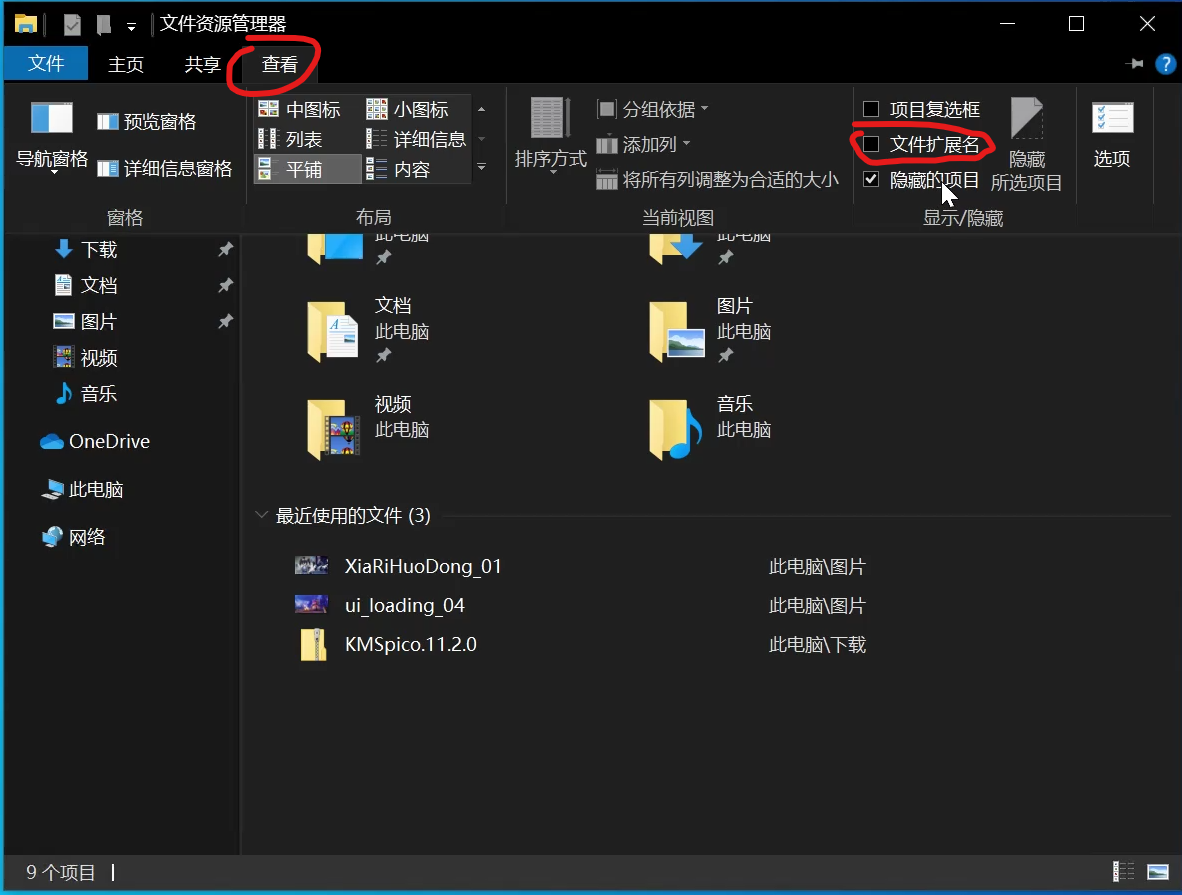The height and width of the screenshot is (895, 1182).
Task: Open the 选项 button
Action: tap(1113, 136)
